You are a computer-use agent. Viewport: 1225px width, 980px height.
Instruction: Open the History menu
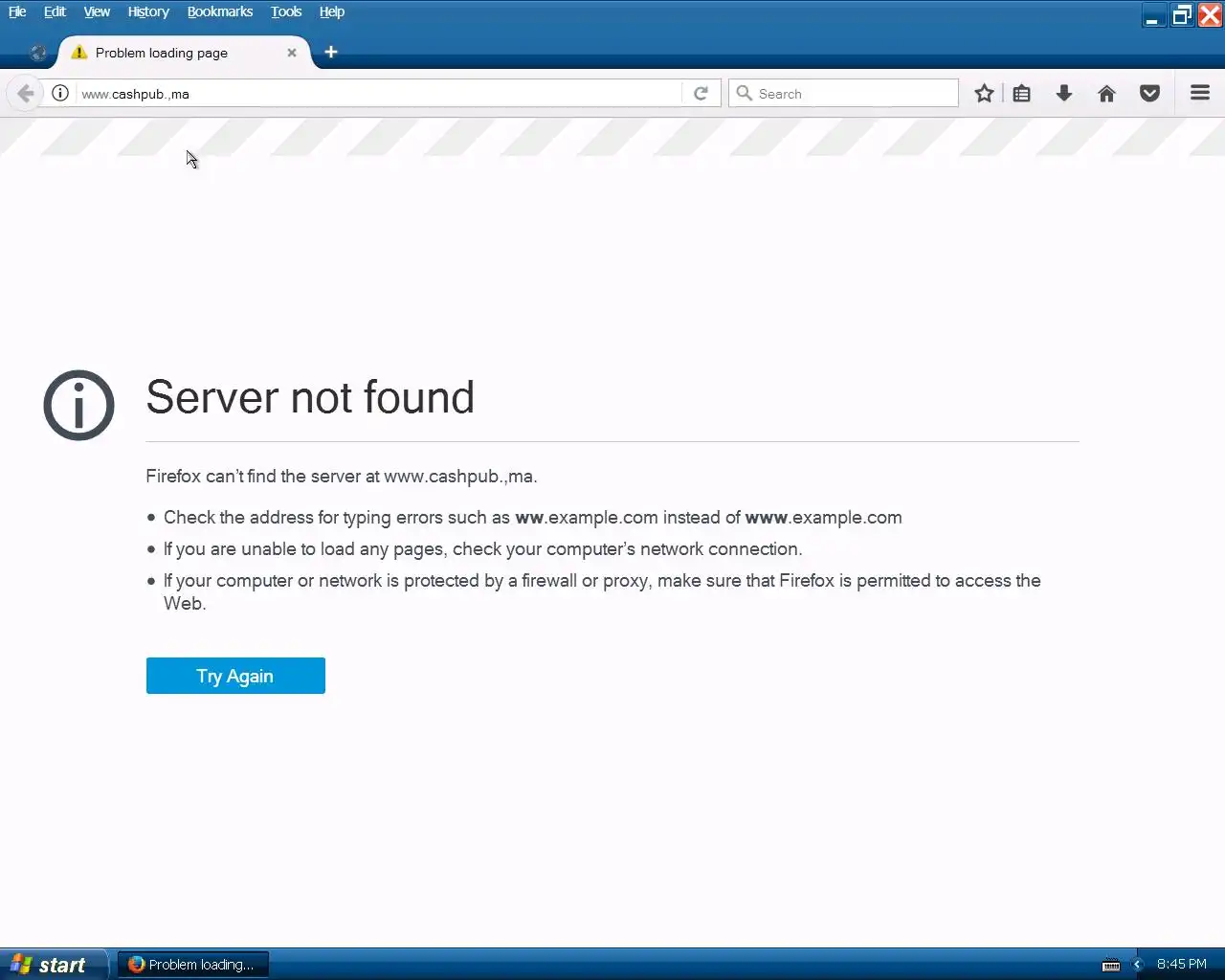[148, 11]
